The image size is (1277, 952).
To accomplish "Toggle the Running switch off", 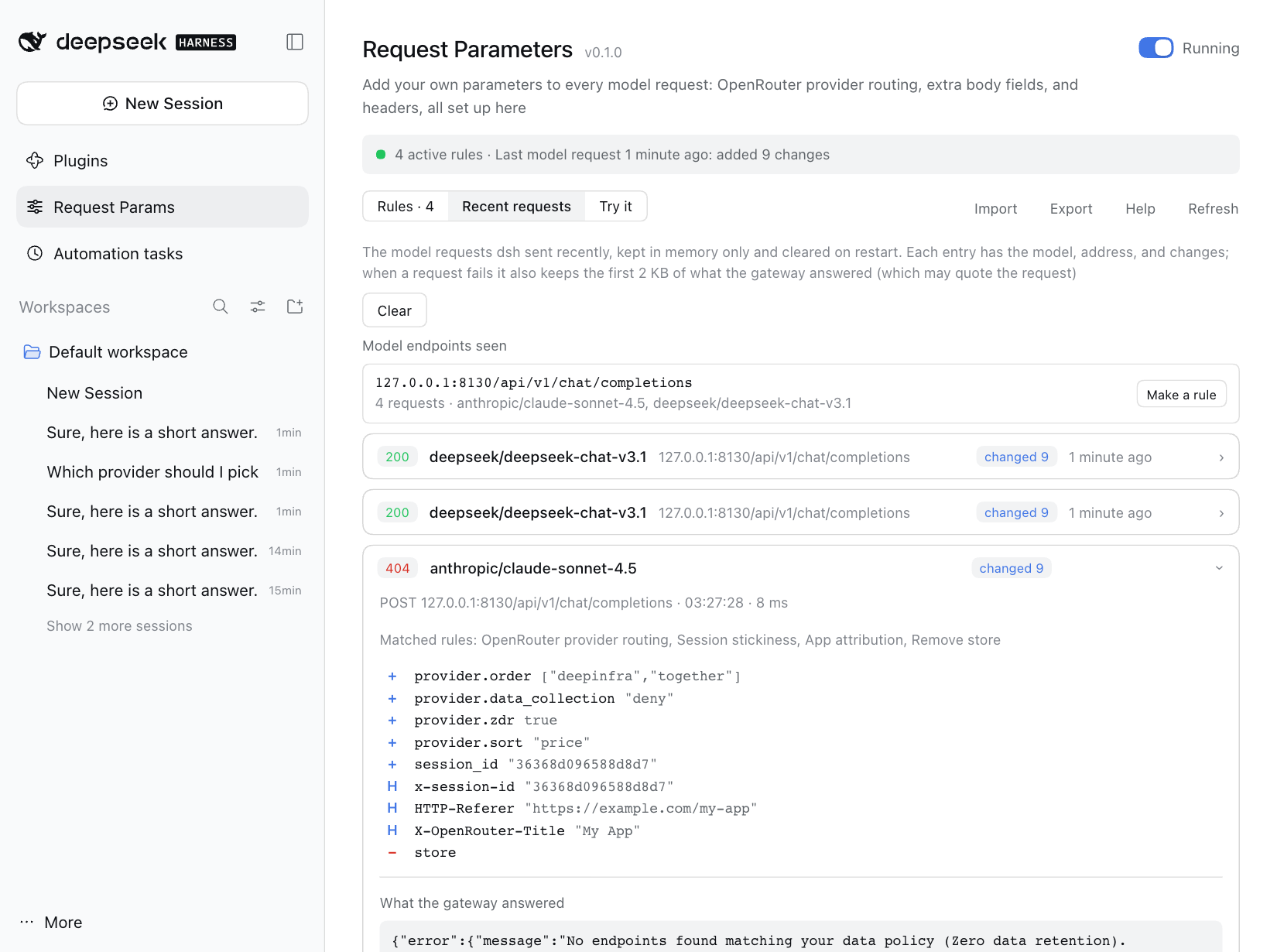I will (1155, 48).
